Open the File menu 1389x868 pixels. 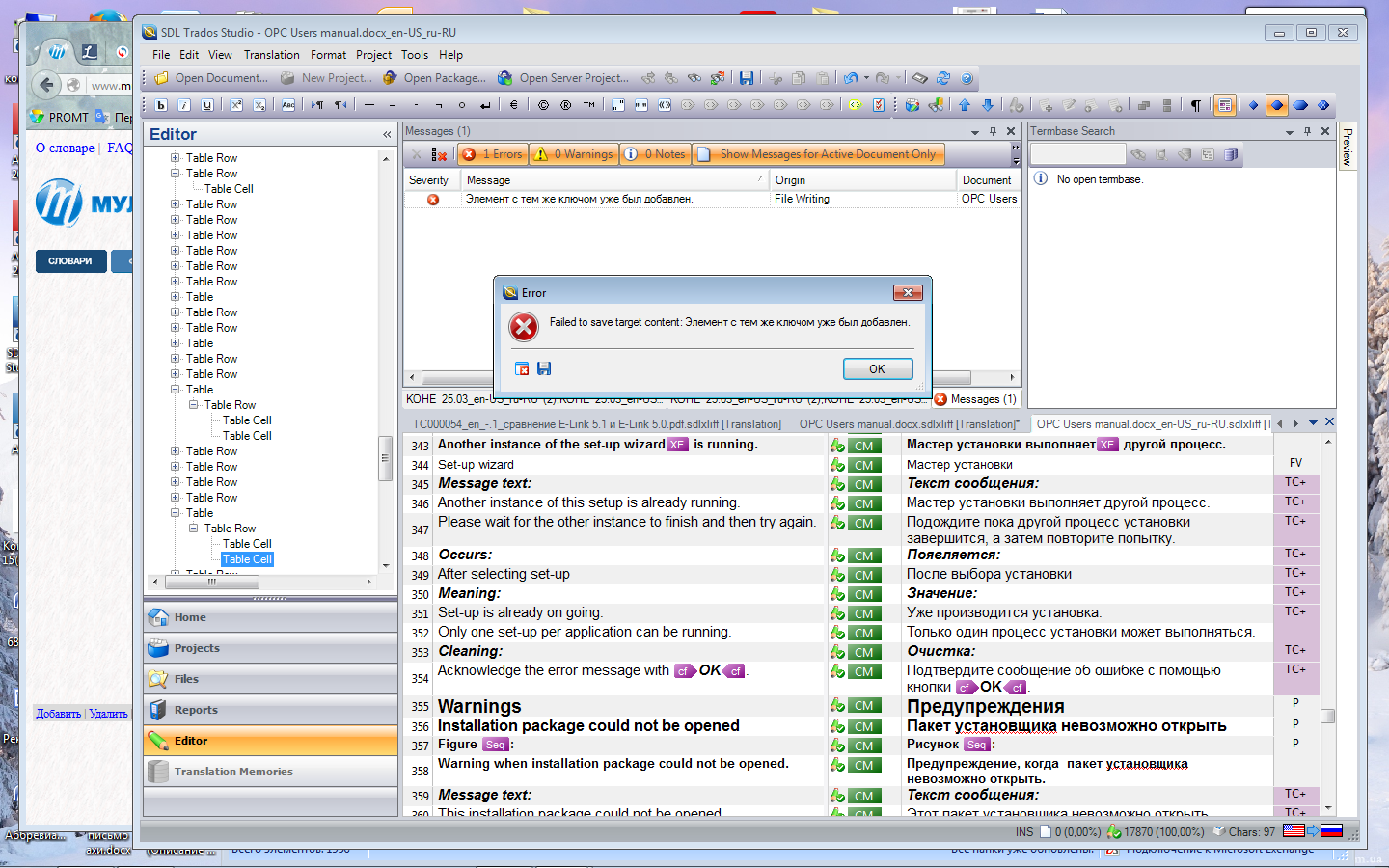coord(161,55)
